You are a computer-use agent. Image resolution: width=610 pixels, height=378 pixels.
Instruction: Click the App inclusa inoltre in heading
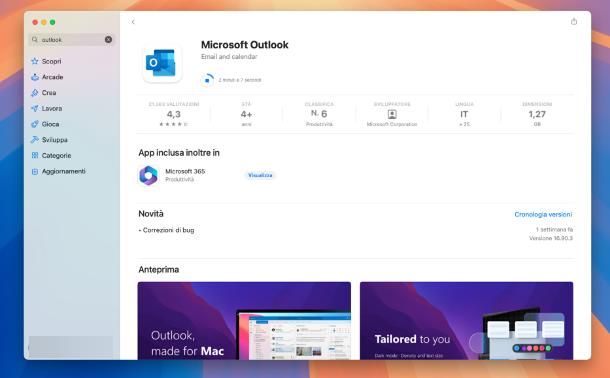pos(179,153)
